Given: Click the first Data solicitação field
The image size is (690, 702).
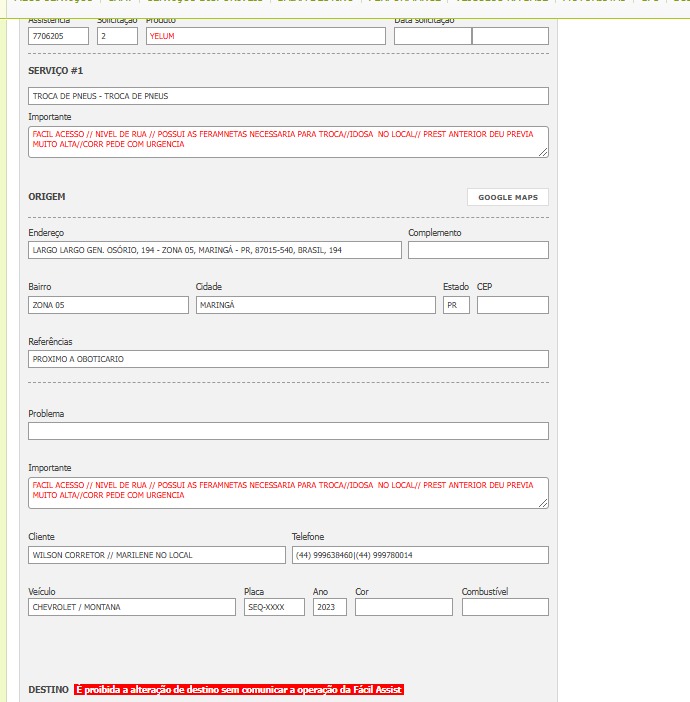Looking at the screenshot, I should click(433, 36).
